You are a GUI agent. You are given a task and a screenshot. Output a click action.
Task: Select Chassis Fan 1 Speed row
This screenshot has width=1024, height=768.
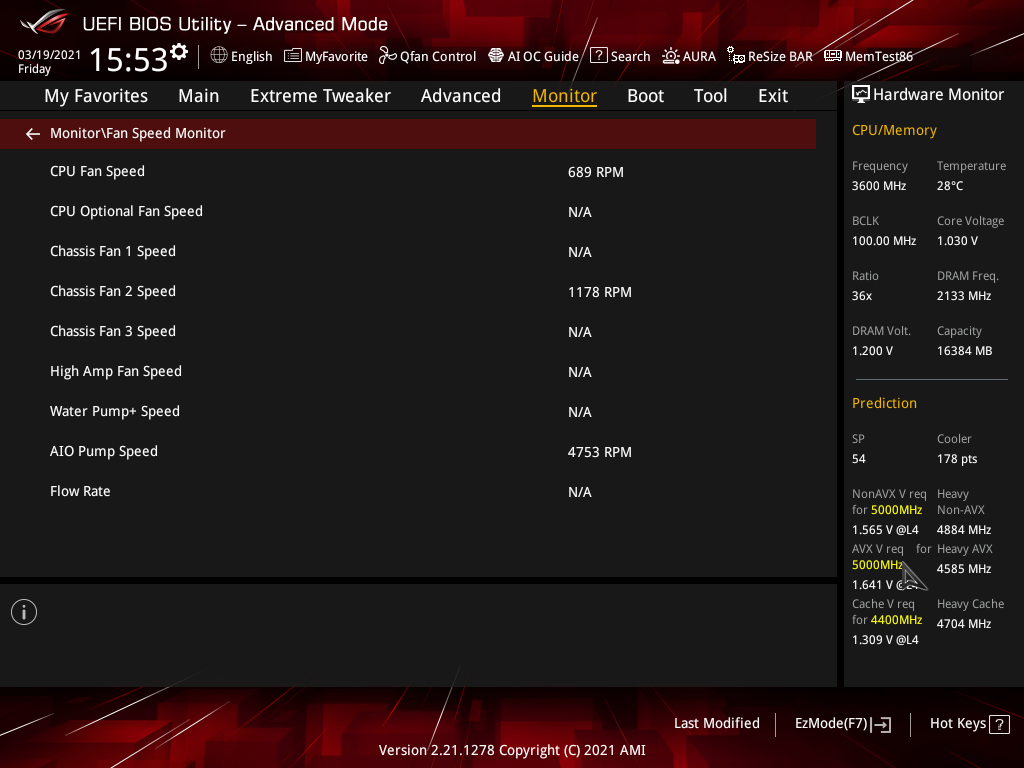pos(408,251)
